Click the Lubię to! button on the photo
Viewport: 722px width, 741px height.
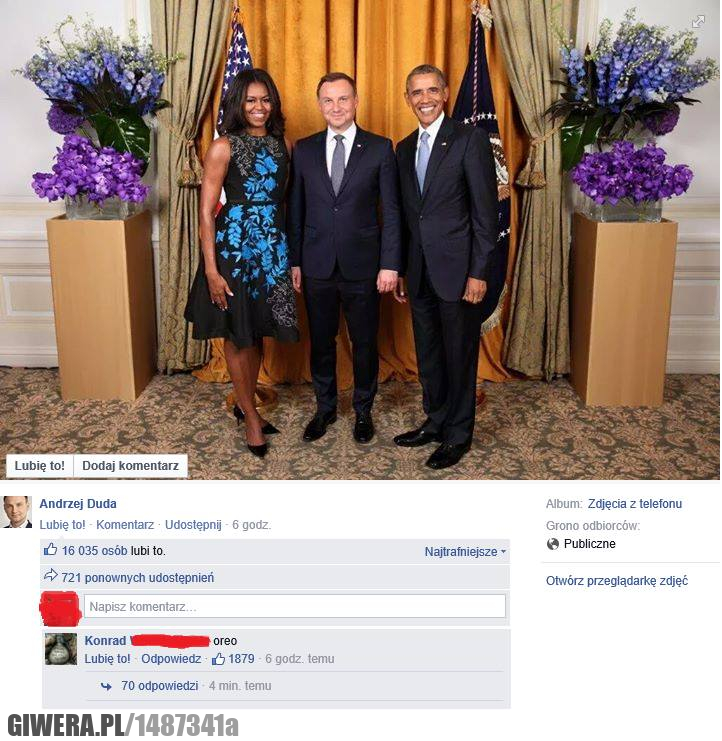(x=40, y=465)
